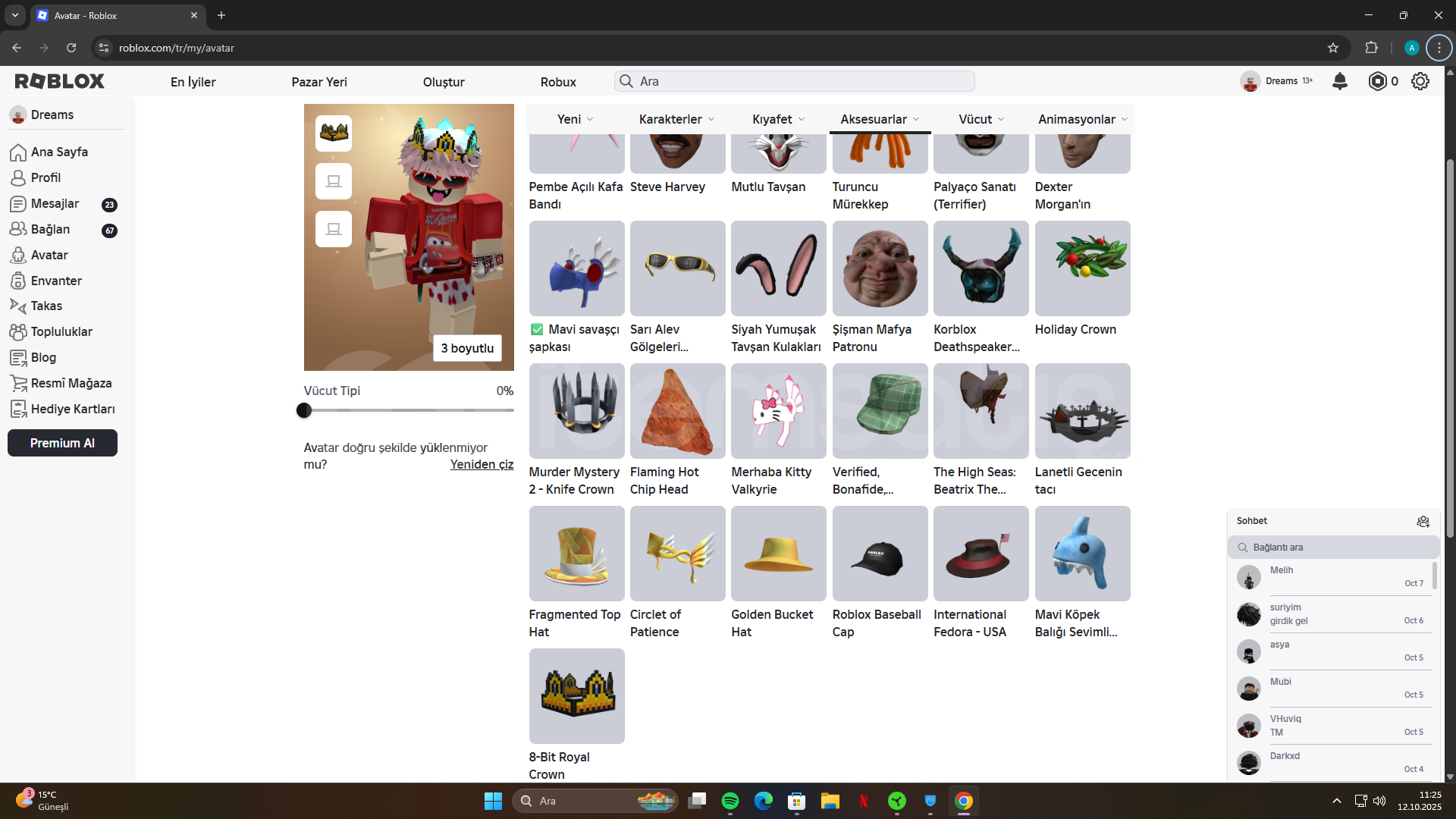
Task: Click the 8-Bit Royal Crown equipped slot icon
Action: 334,133
